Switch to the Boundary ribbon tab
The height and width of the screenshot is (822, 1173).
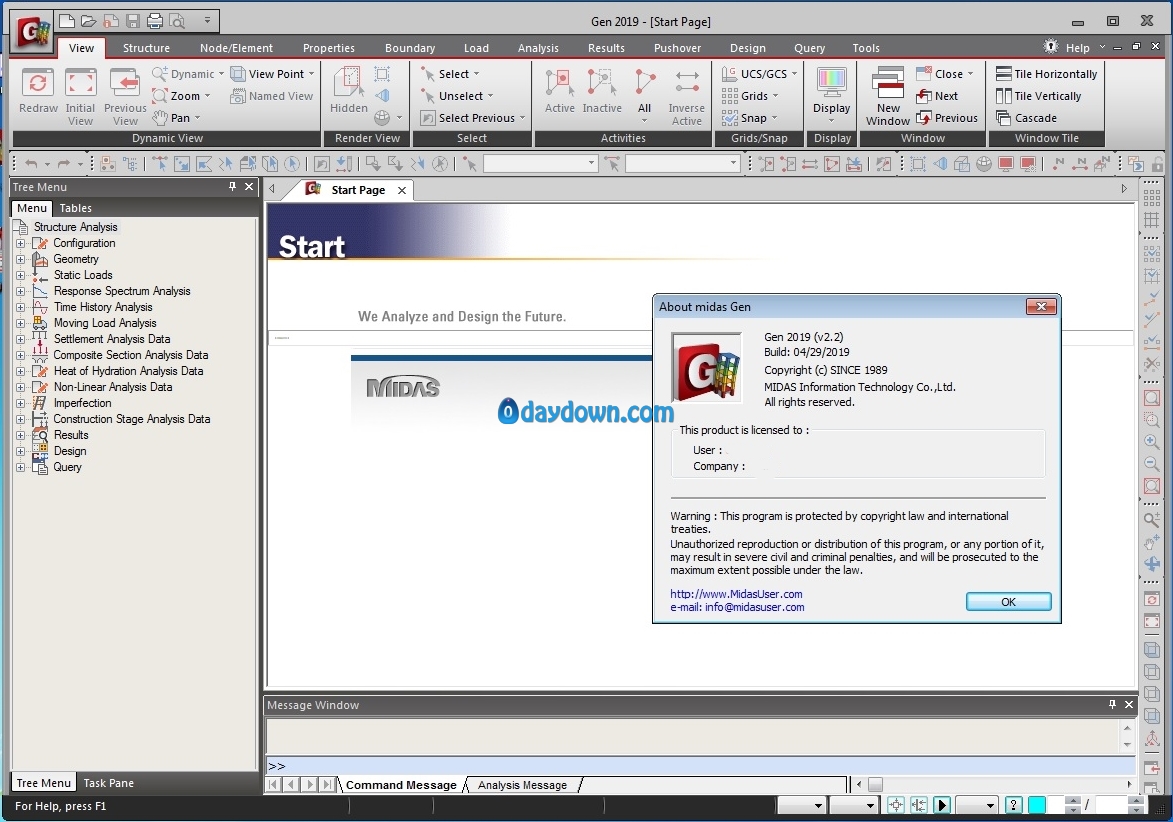410,48
